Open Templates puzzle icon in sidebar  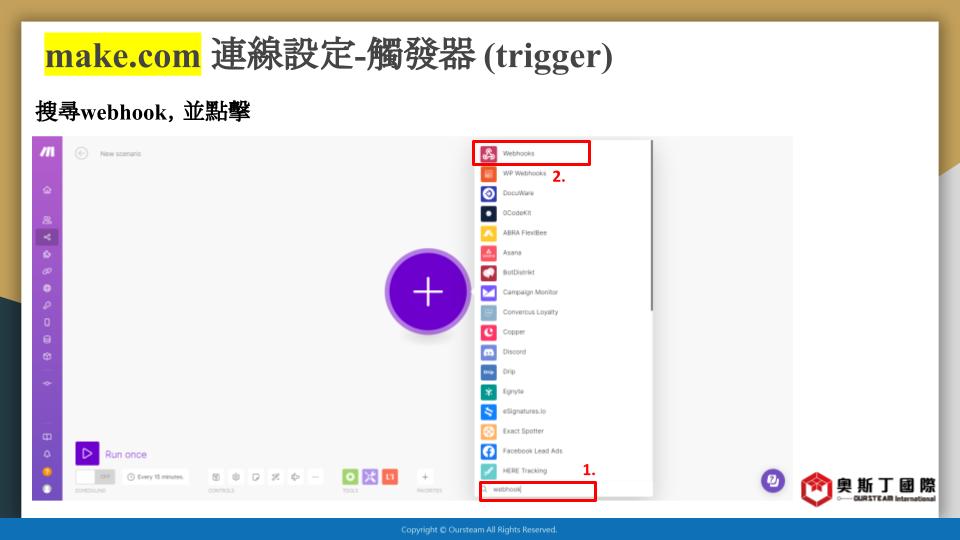[47, 254]
